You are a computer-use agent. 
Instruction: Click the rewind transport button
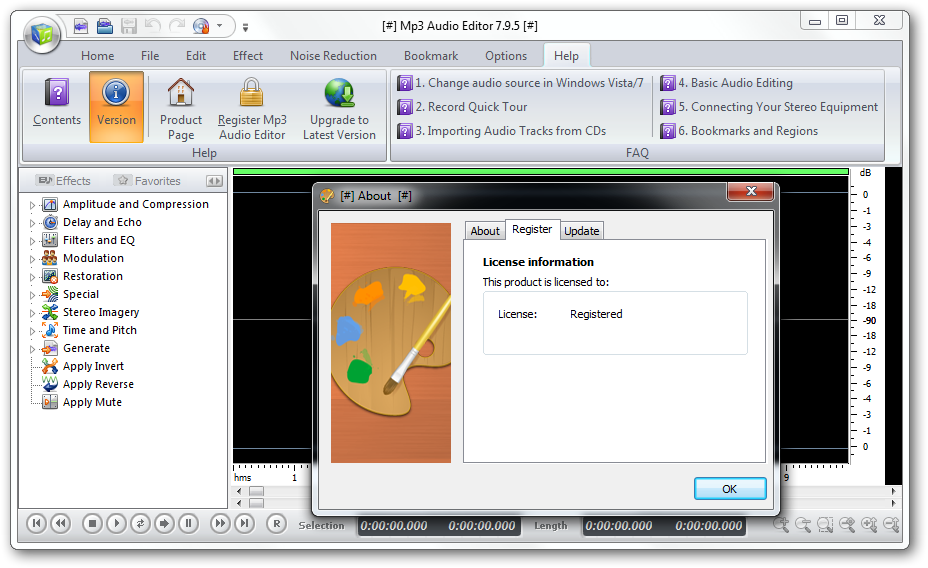coord(60,523)
